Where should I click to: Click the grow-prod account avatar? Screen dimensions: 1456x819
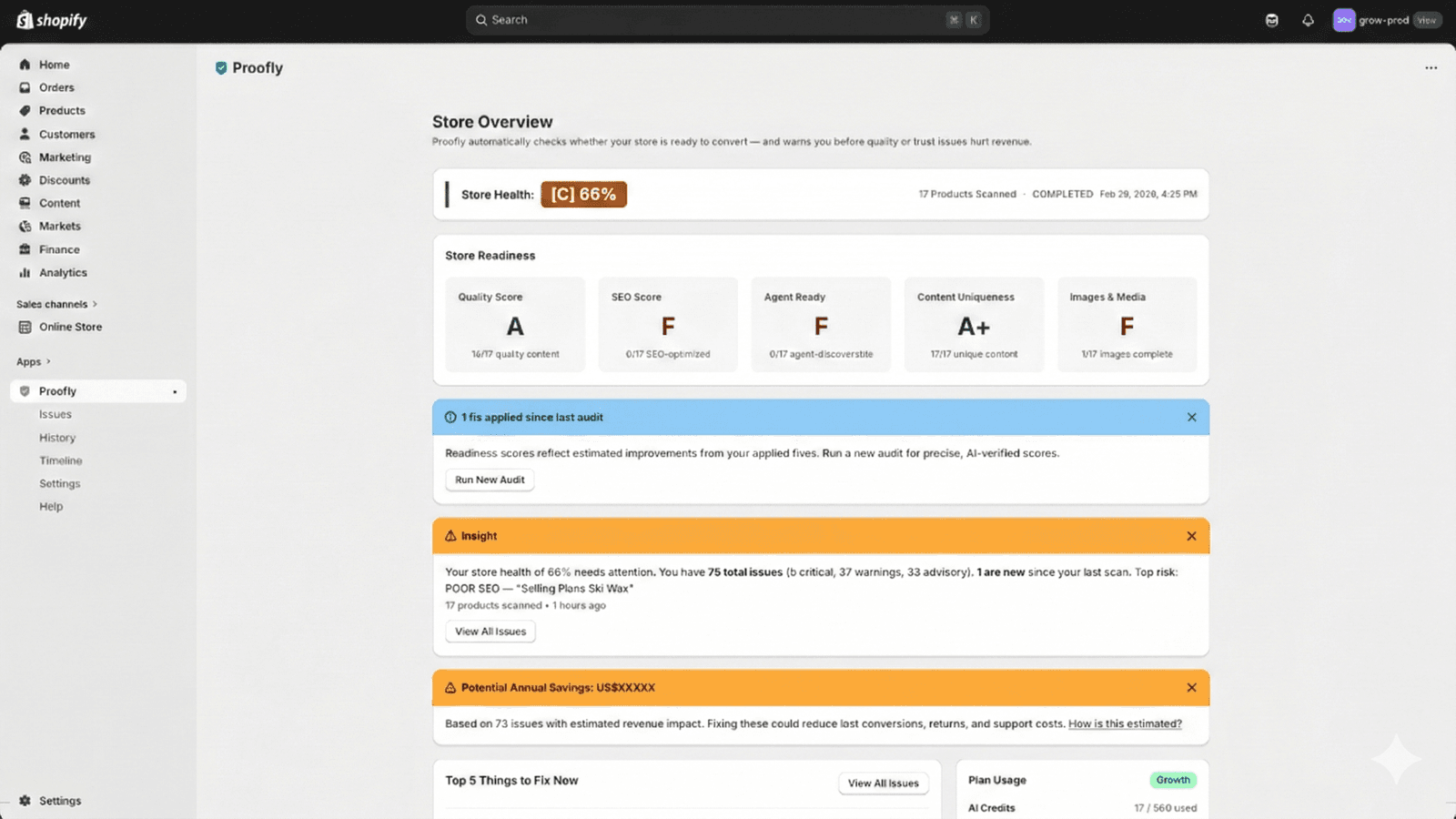[x=1344, y=20]
